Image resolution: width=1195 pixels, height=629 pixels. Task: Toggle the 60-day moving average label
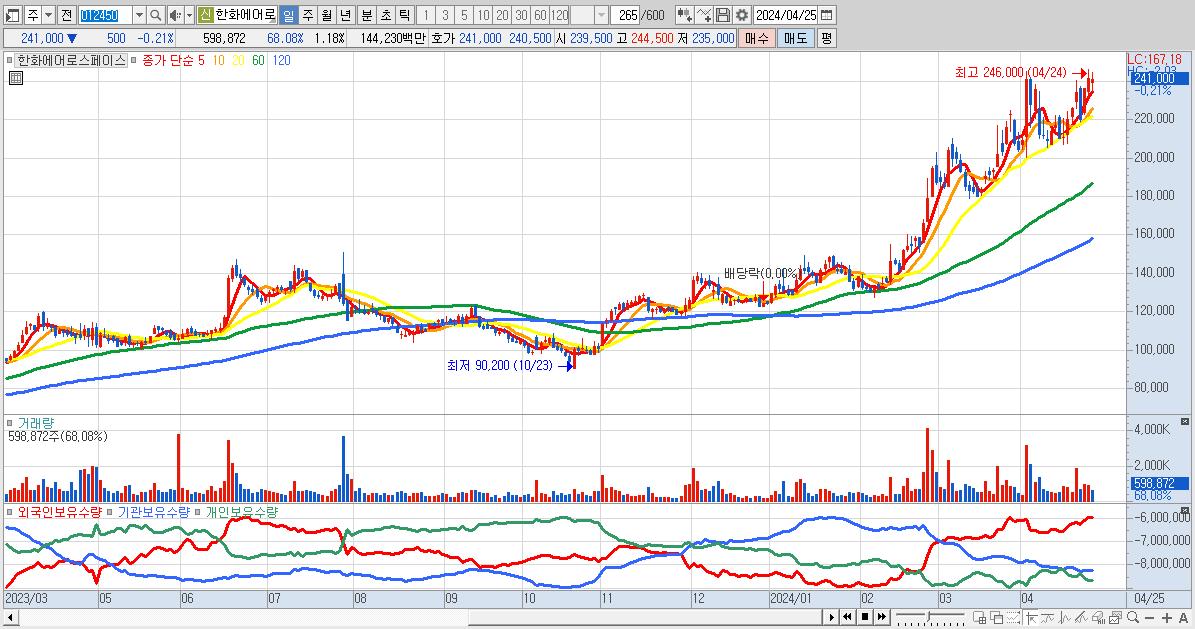(258, 60)
